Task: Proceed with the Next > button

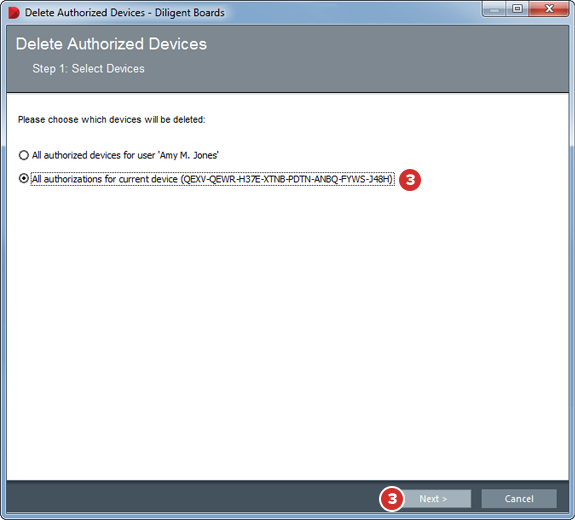Action: click(x=433, y=499)
